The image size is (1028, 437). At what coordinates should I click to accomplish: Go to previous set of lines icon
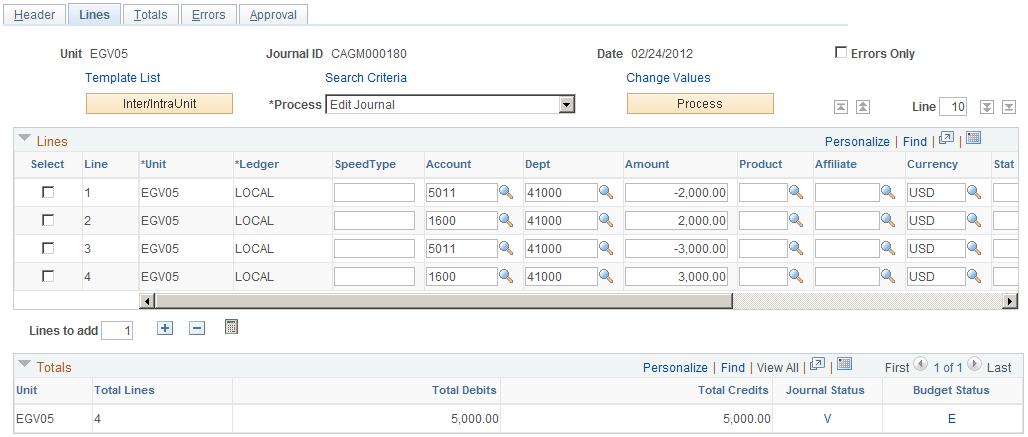863,107
